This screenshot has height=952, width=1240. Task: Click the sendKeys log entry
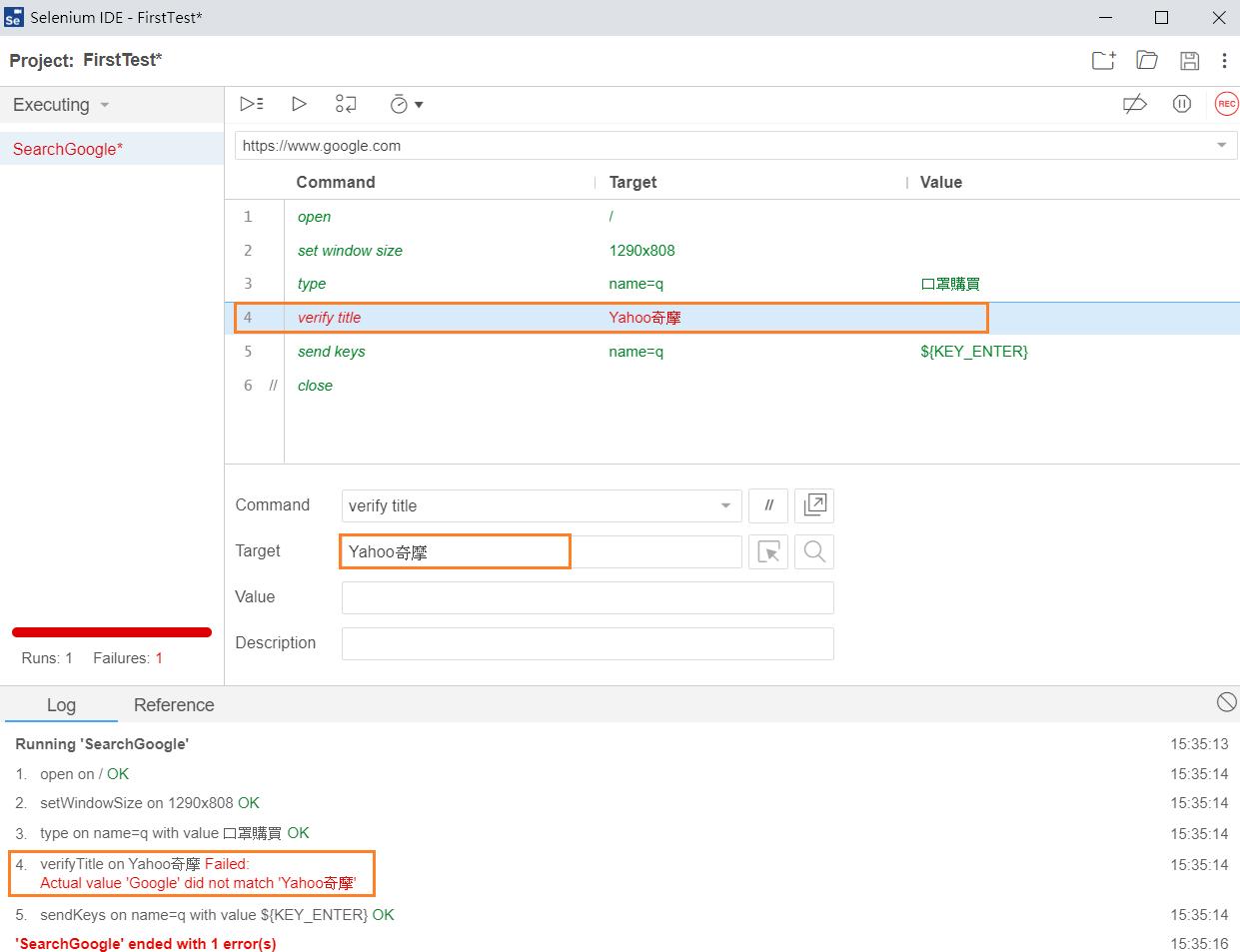pos(205,915)
